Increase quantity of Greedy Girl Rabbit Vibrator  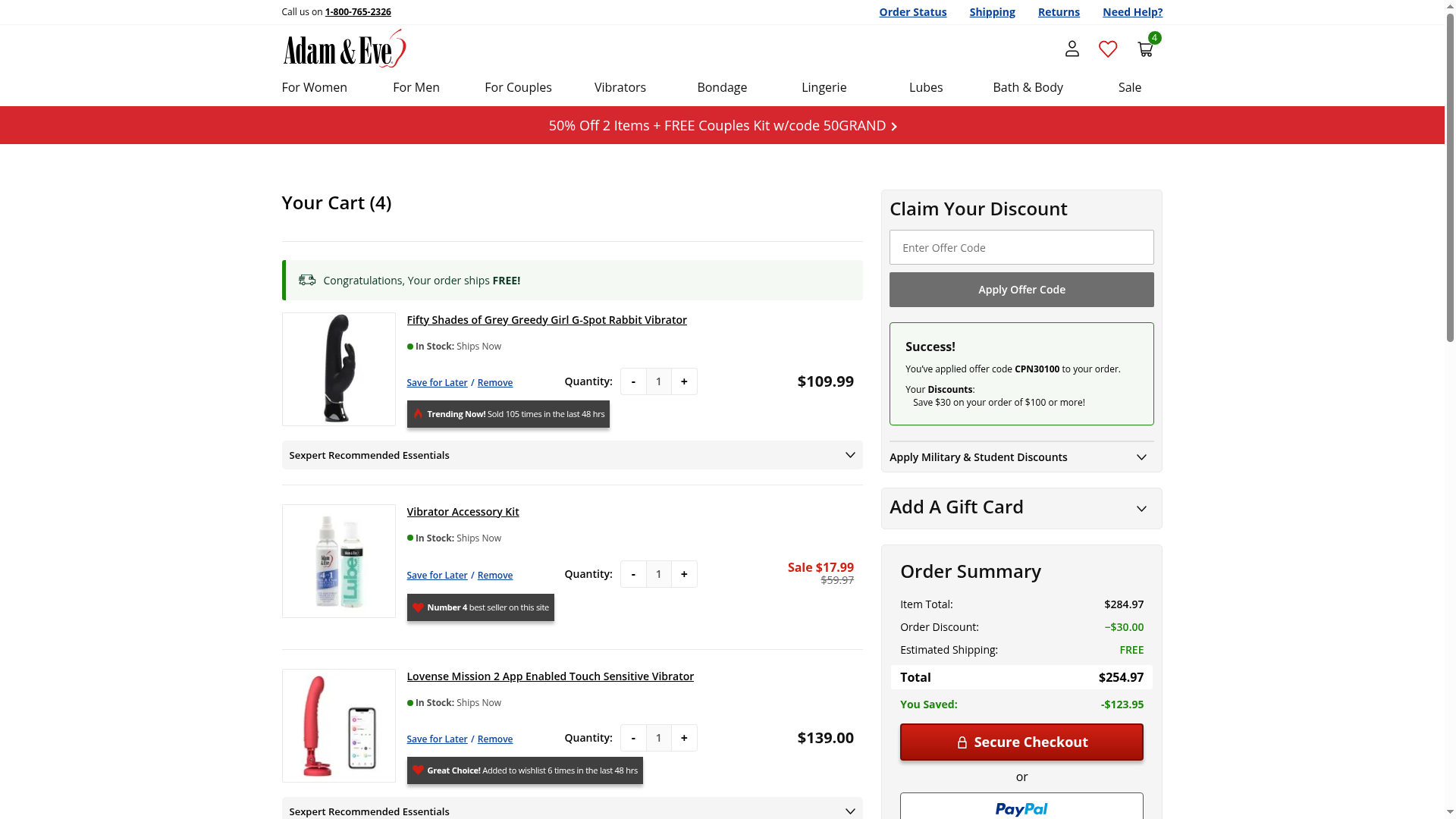684,381
